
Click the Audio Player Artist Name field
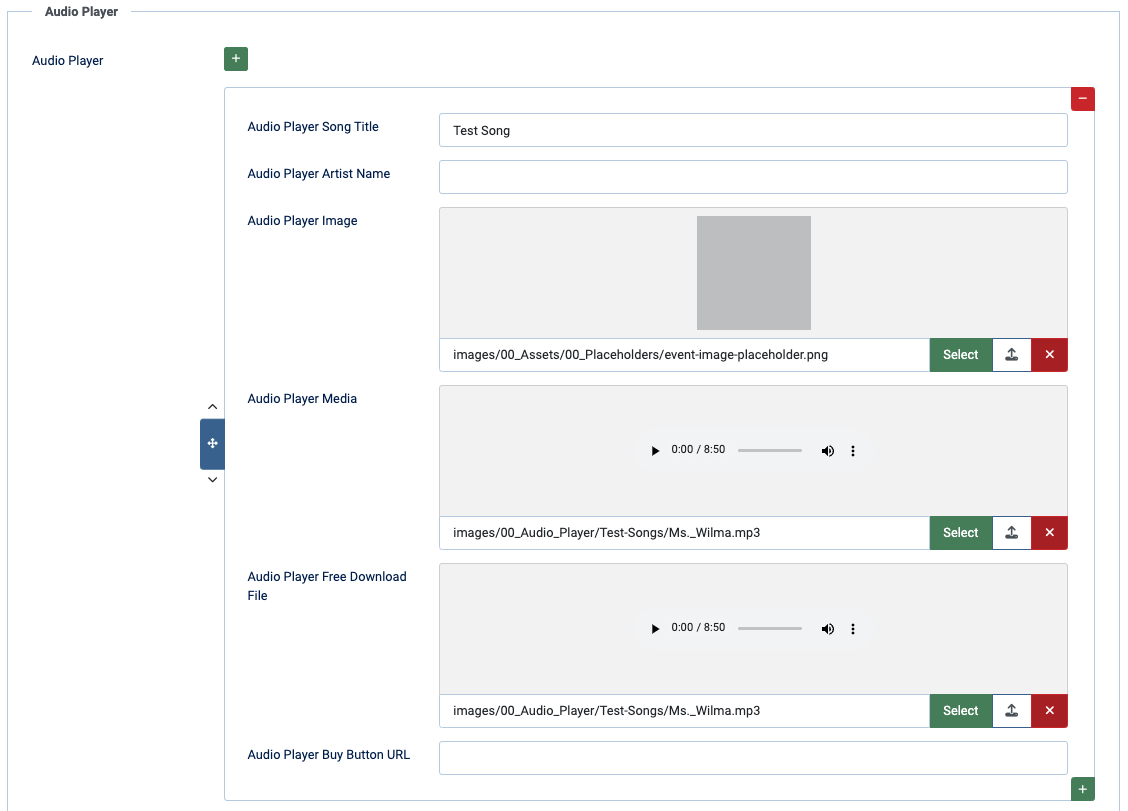pos(752,177)
